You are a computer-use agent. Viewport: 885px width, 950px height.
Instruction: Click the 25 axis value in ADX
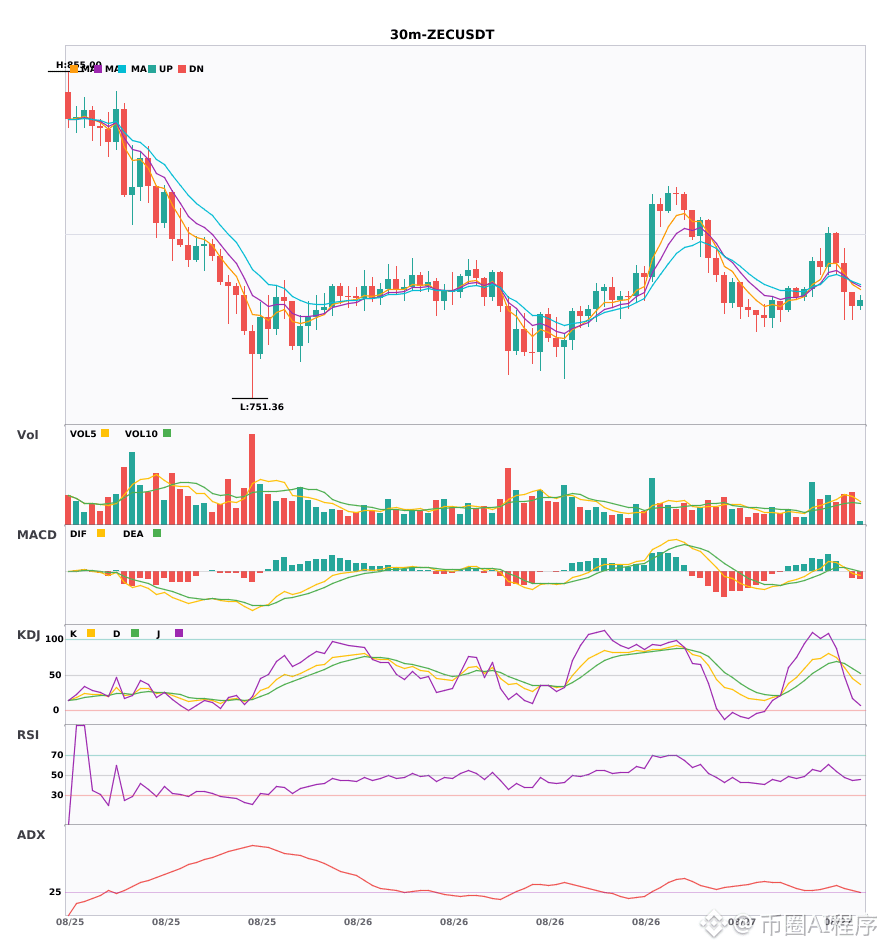55,892
